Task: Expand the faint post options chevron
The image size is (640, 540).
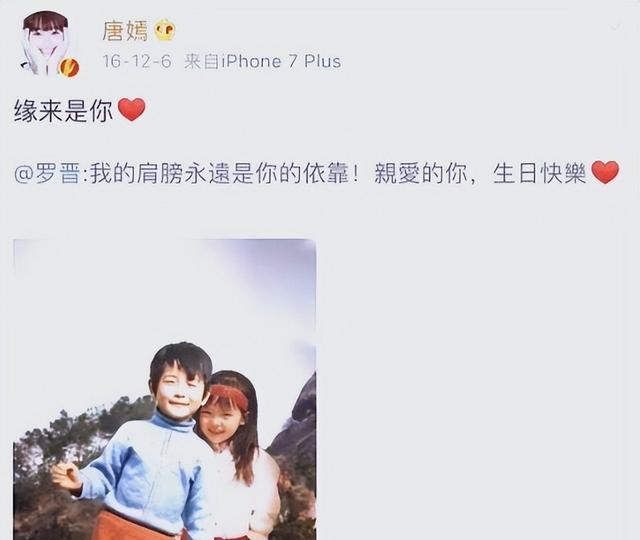Action: click(x=616, y=28)
